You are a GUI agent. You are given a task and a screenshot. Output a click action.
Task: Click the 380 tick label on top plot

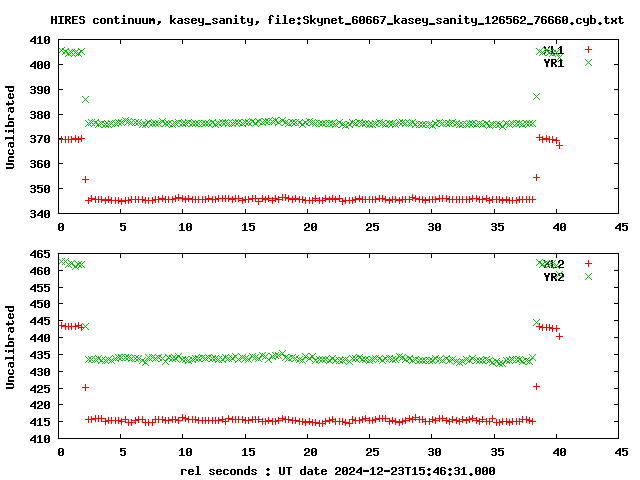(x=40, y=115)
